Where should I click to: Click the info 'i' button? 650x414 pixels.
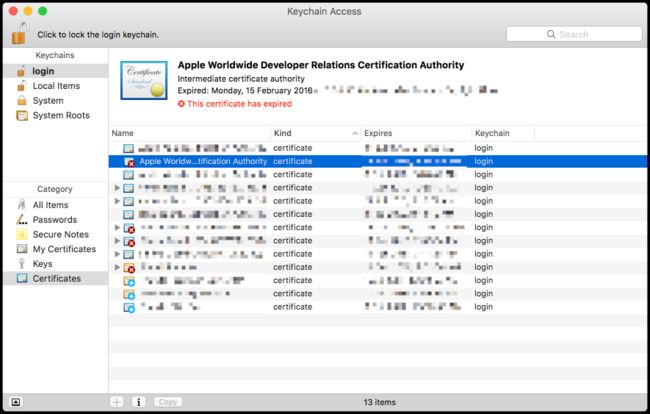[x=138, y=402]
